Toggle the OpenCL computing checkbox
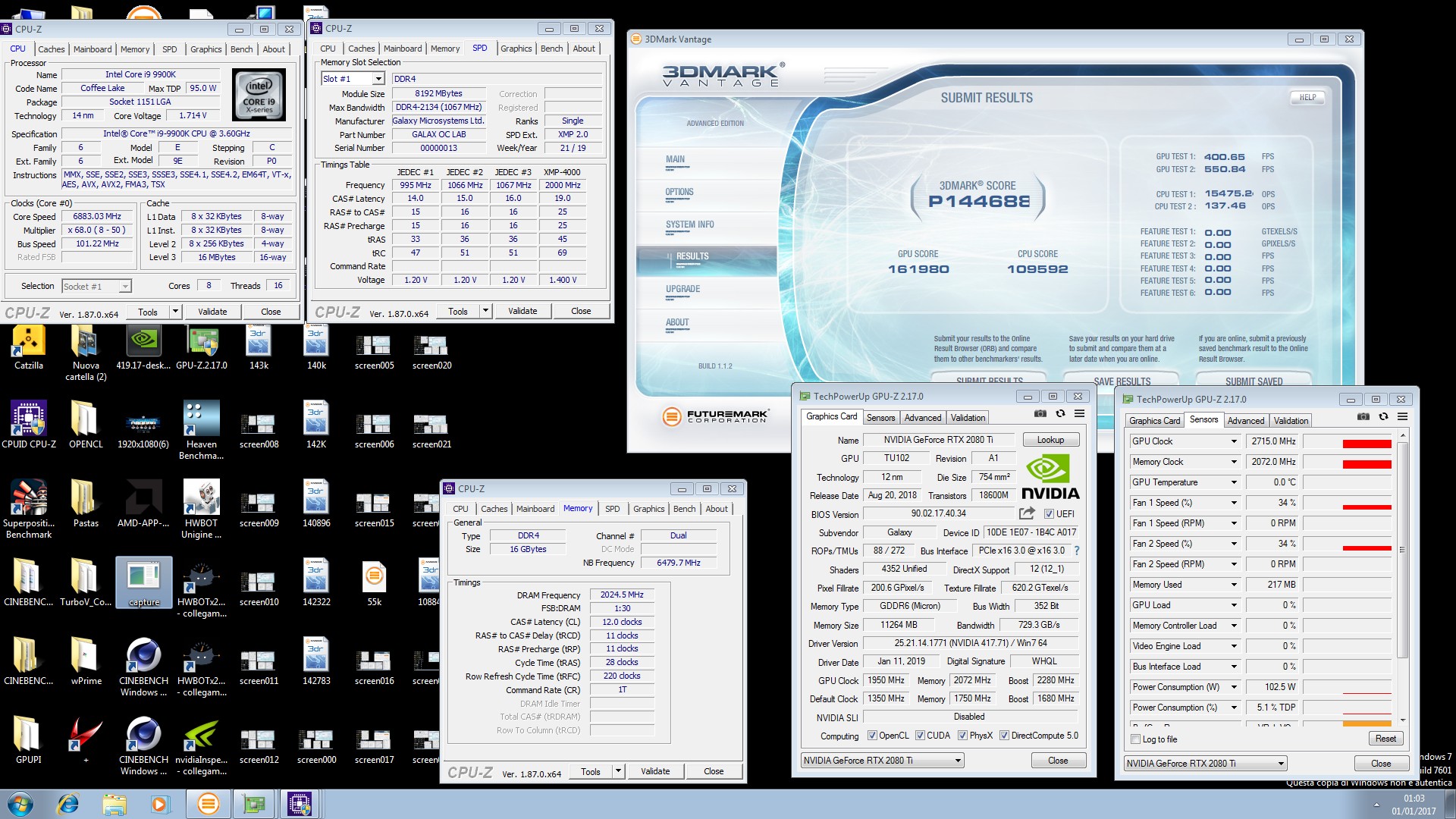Image resolution: width=1456 pixels, height=819 pixels. 872,736
